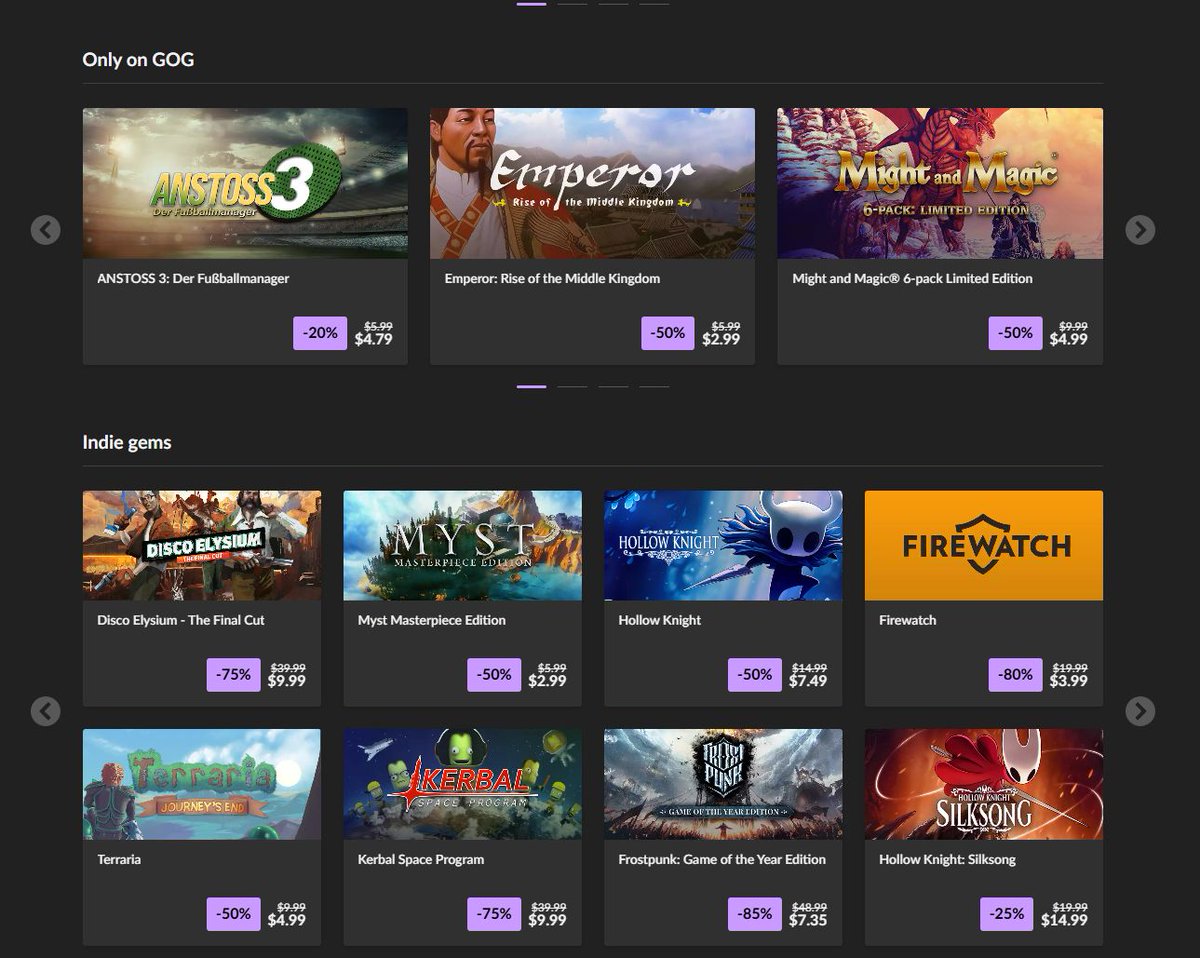Screen dimensions: 1200x958
Task: Click Disco Elysium - The Final Cut title
Action: click(181, 620)
